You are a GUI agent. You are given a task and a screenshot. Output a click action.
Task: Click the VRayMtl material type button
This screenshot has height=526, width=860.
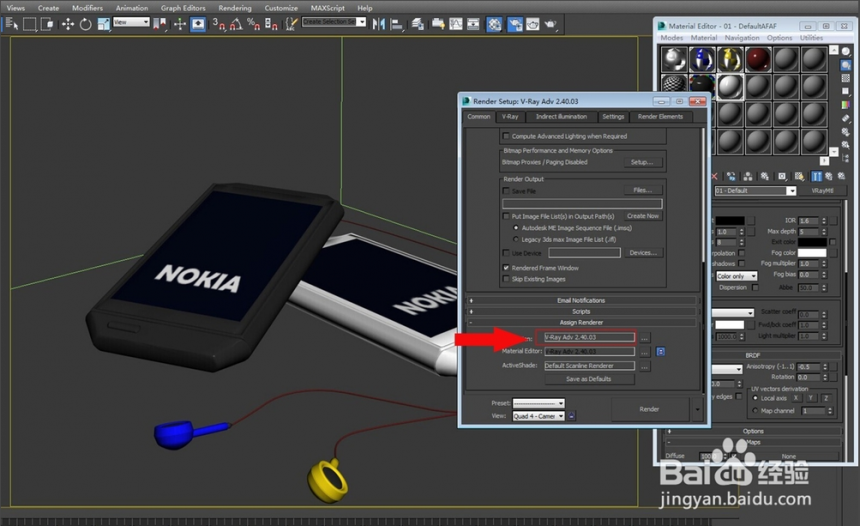tap(823, 191)
